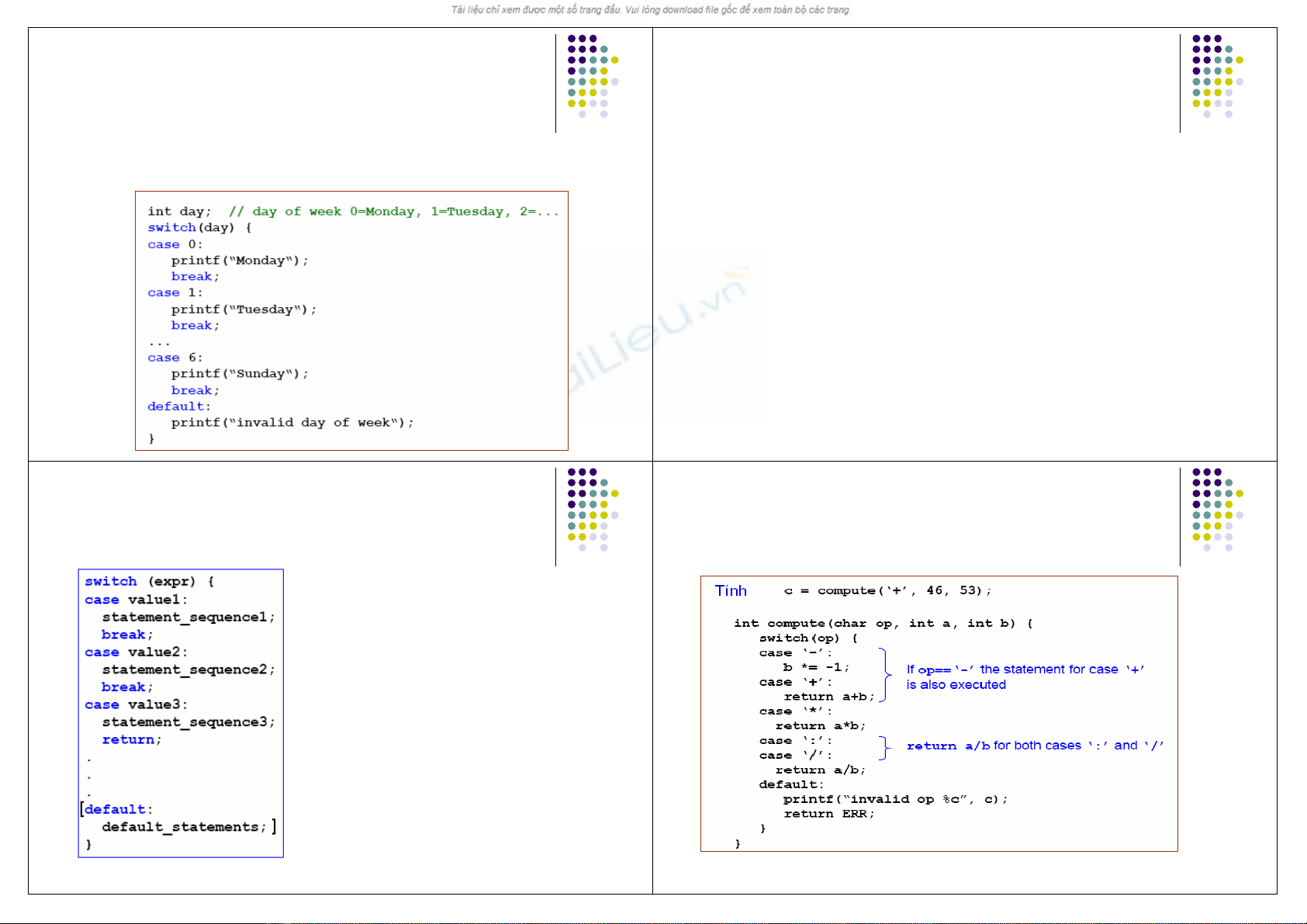Click 'printf("Monday");' line
Viewport: 1307px width, 924px height.
click(x=240, y=261)
